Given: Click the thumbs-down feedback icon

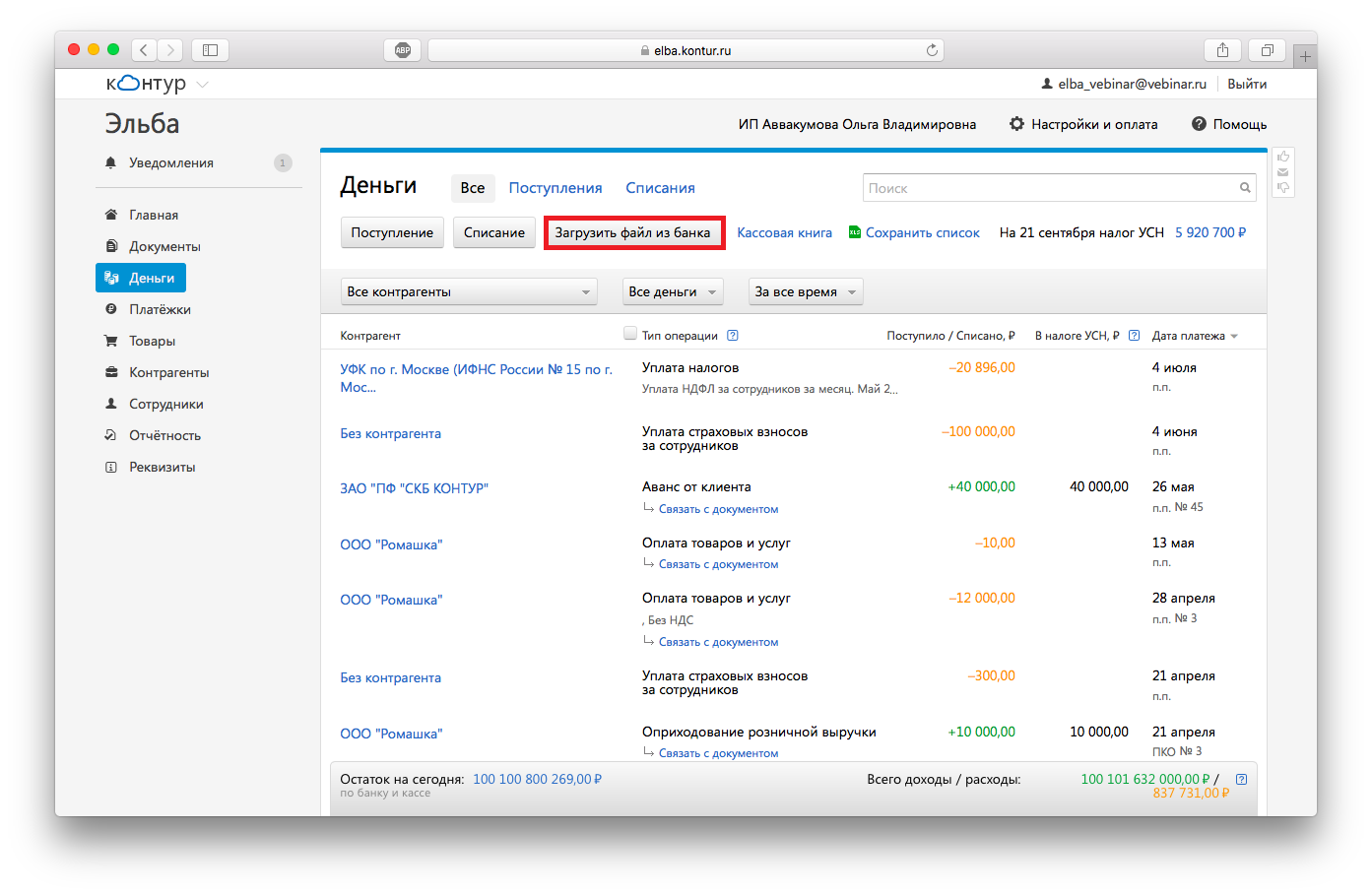Looking at the screenshot, I should pos(1283,187).
